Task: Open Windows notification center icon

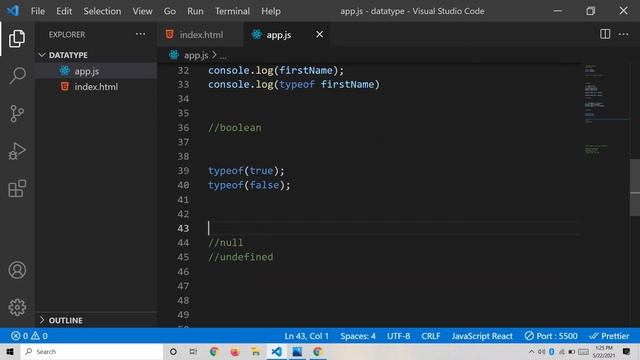Action: 627,351
